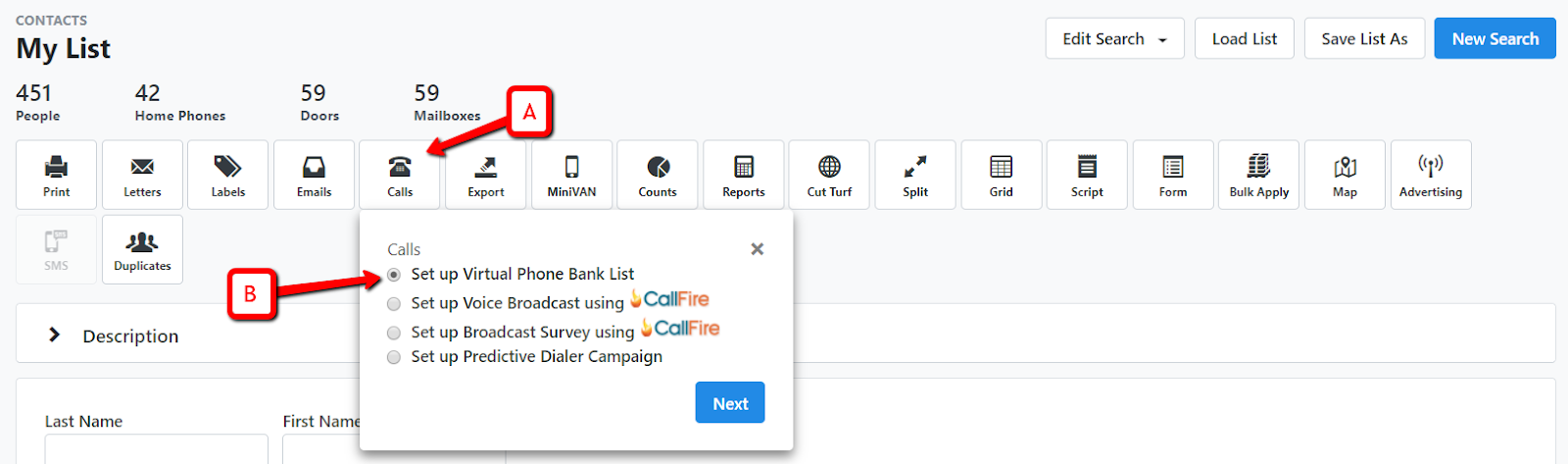1568x464 pixels.
Task: Open the Edit Search dropdown
Action: click(1114, 38)
